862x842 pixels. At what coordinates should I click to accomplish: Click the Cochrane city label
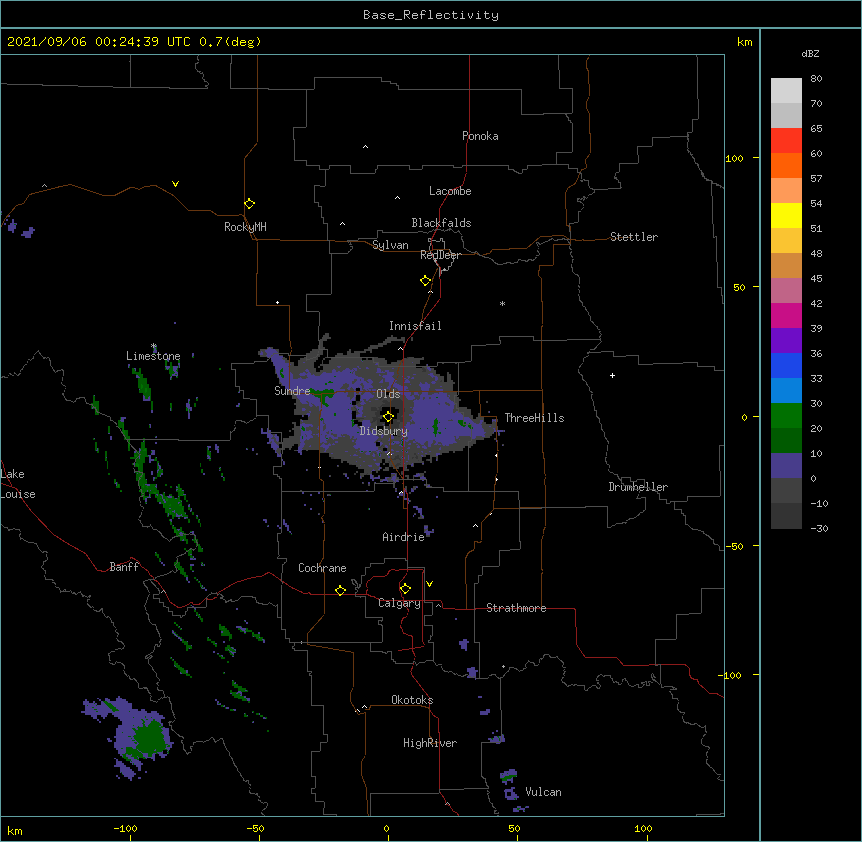[x=322, y=568]
